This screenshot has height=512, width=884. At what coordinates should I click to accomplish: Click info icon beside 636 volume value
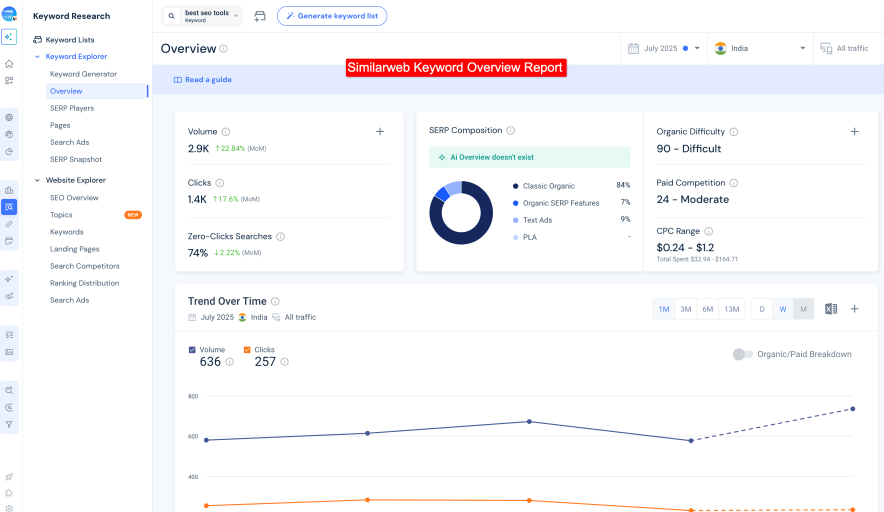[229, 362]
